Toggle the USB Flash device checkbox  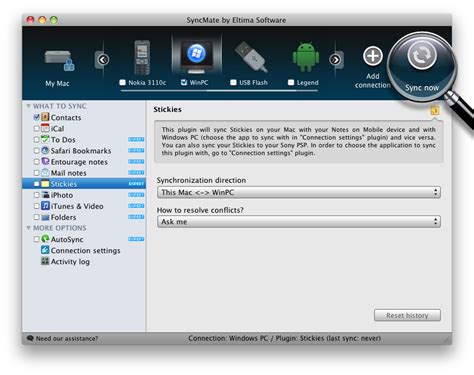233,82
